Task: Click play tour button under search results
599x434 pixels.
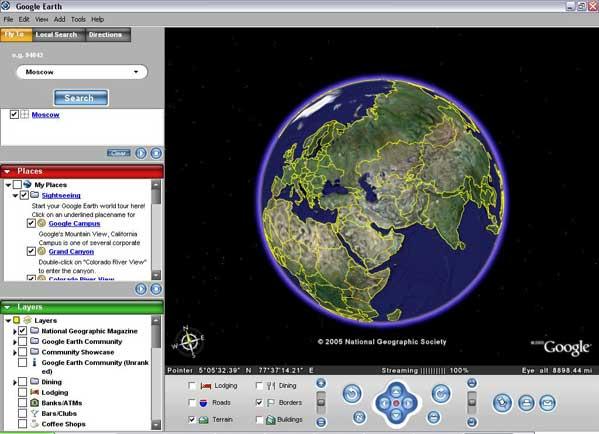Action: pyautogui.click(x=141, y=153)
